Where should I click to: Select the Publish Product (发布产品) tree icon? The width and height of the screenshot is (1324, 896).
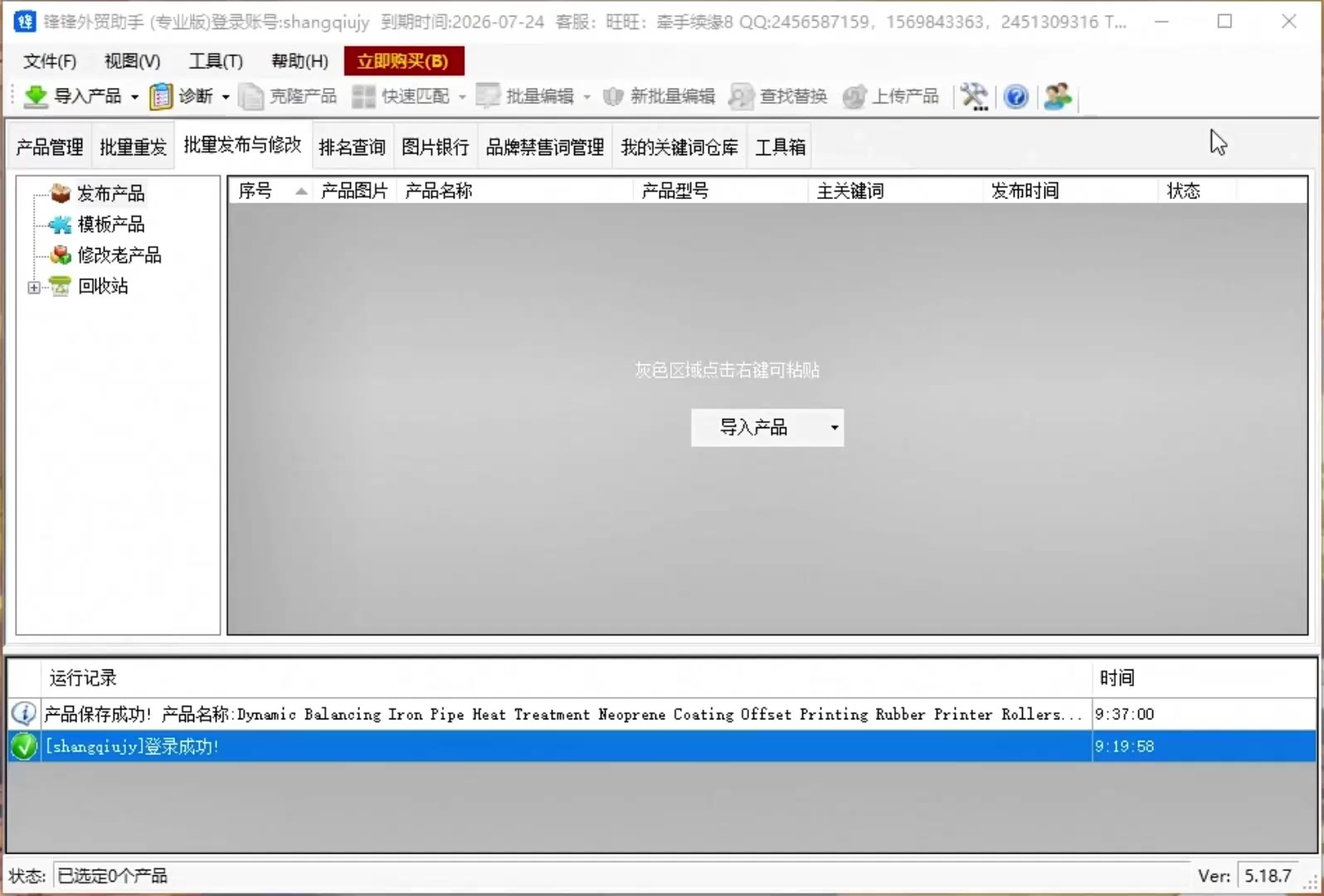(x=61, y=193)
